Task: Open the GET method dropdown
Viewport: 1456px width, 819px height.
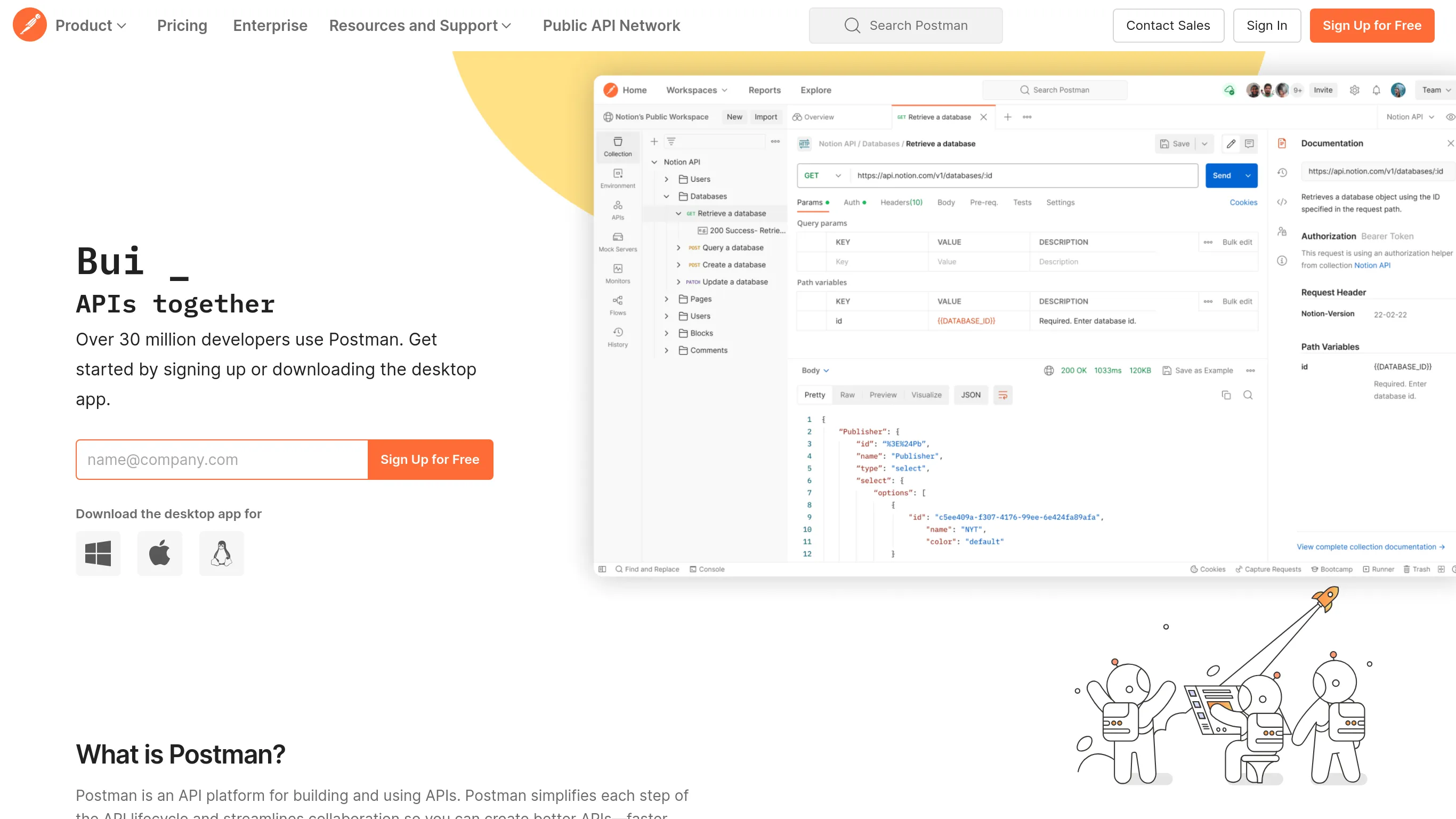Action: pos(822,175)
